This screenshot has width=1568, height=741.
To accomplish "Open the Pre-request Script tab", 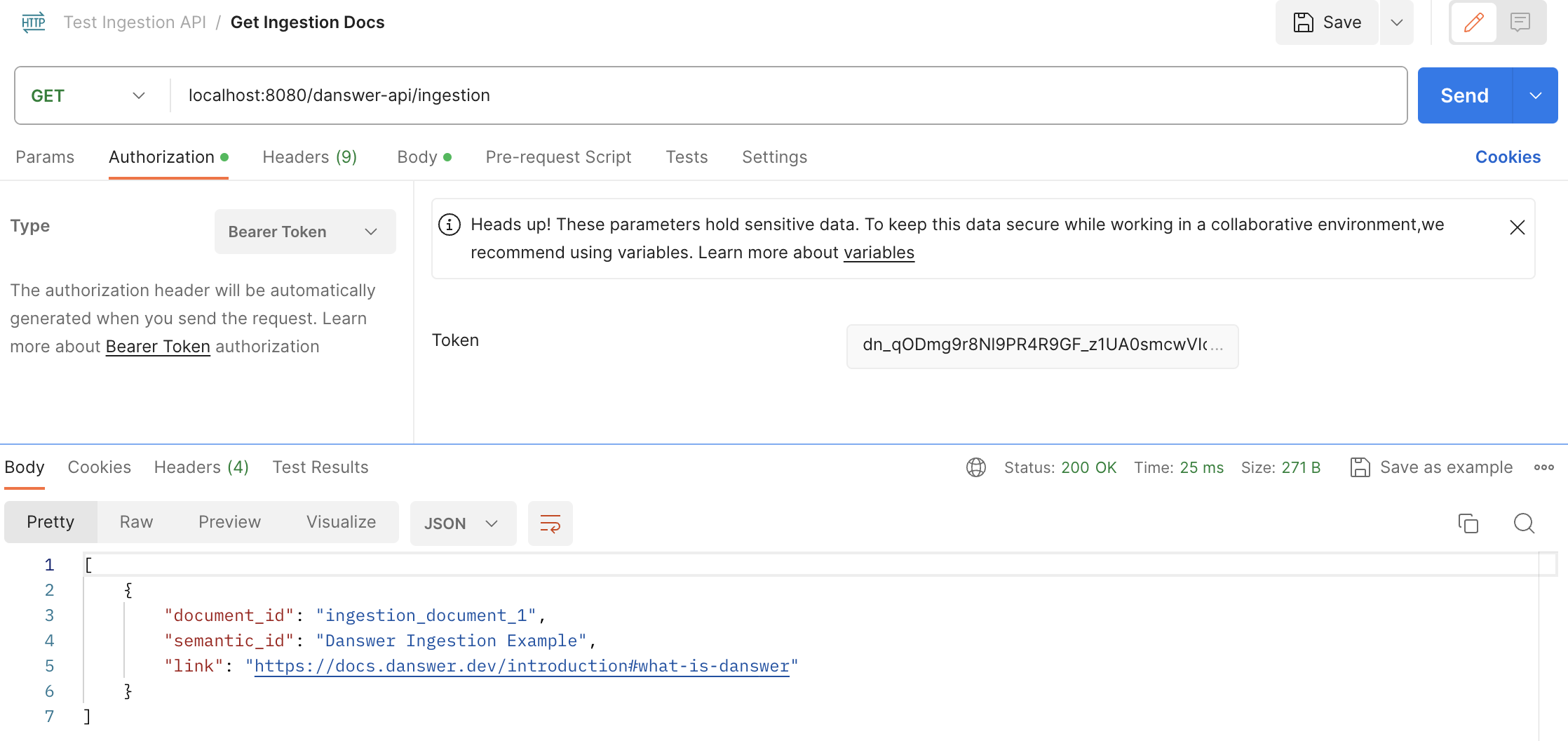I will [x=558, y=157].
